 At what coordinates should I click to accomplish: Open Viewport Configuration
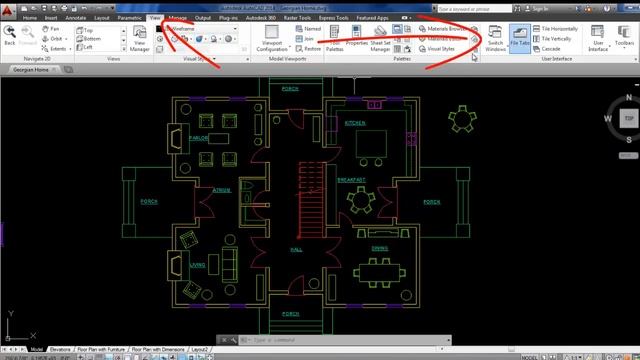(272, 39)
